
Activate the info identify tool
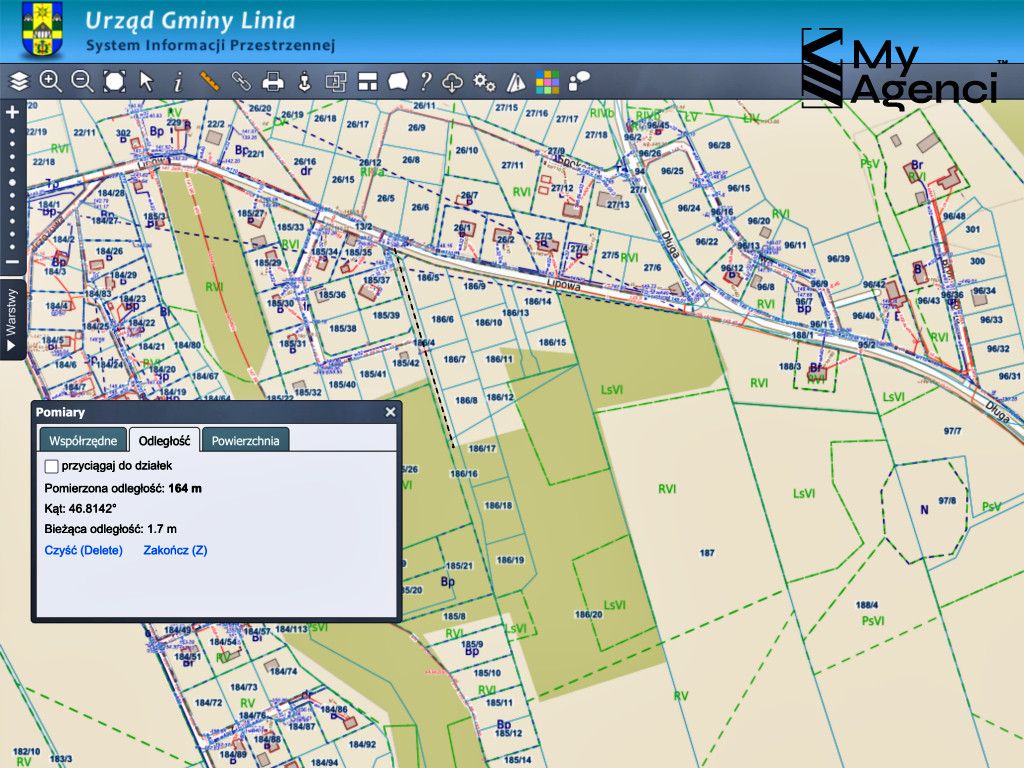point(178,81)
